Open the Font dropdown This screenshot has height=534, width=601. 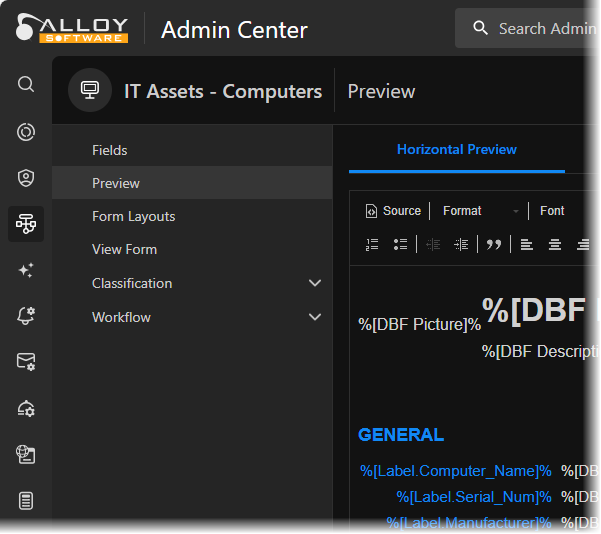pyautogui.click(x=553, y=211)
